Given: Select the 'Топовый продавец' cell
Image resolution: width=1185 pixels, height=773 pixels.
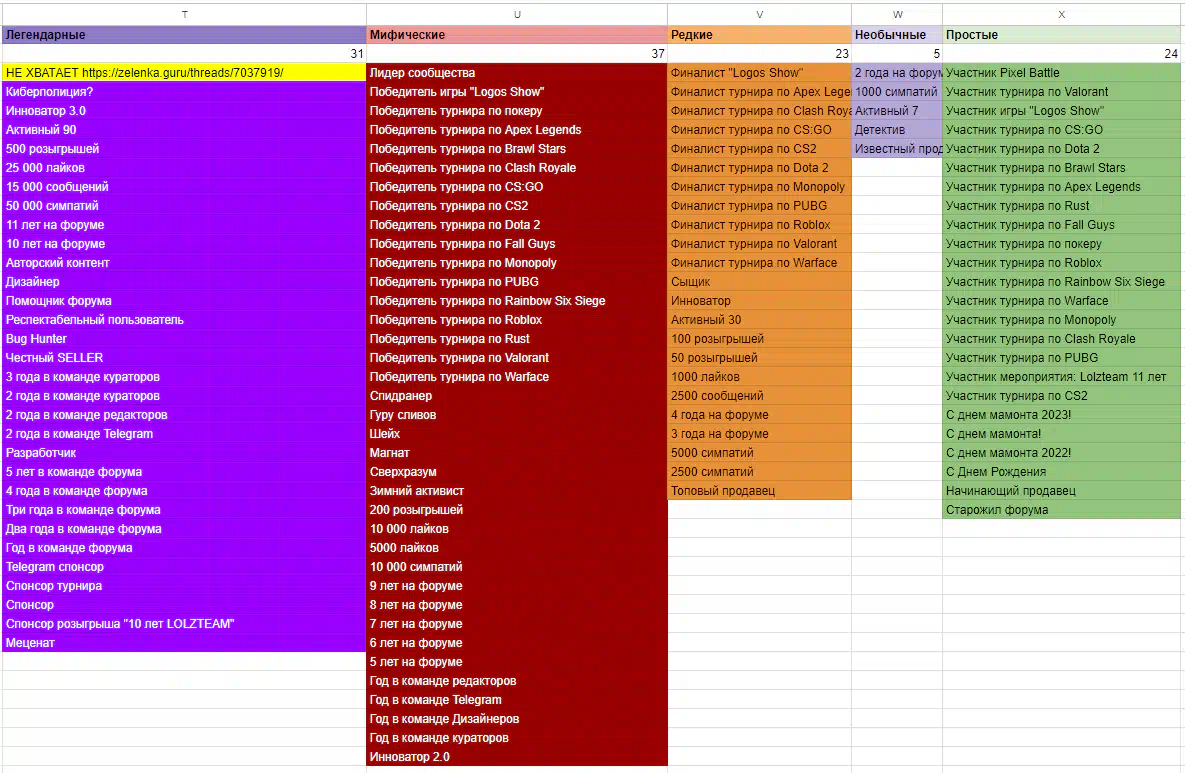Looking at the screenshot, I should (760, 490).
